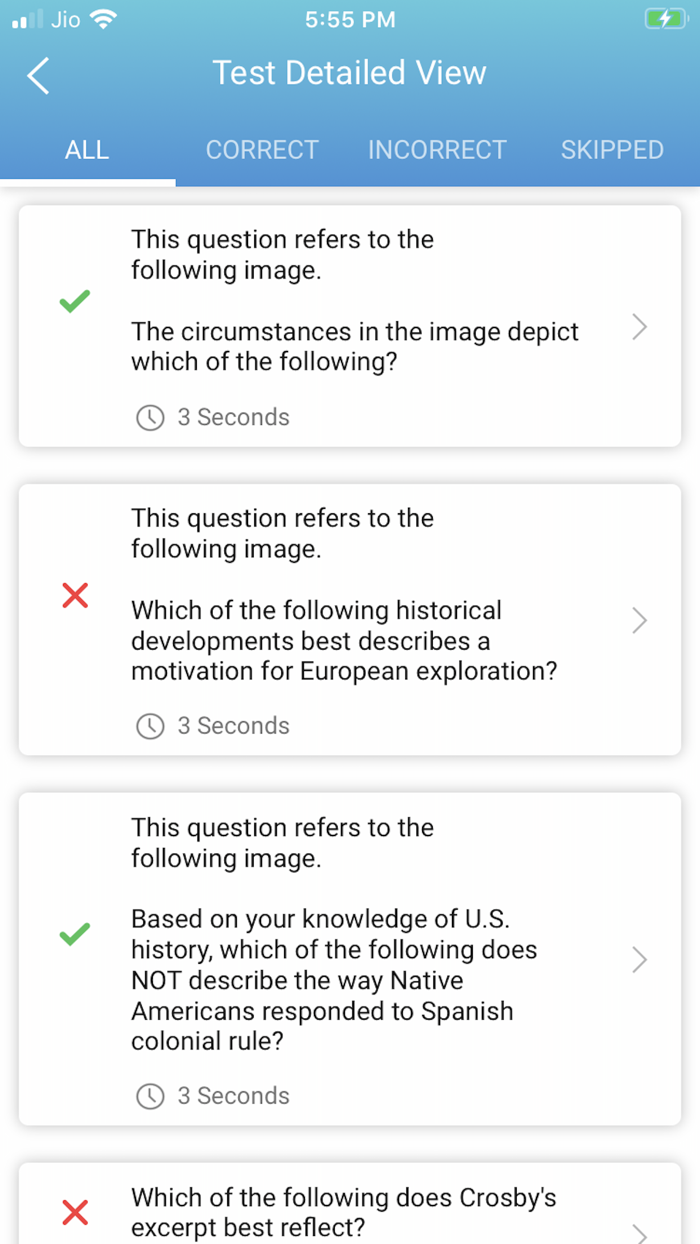
Task: Tap the red X on European exploration question
Action: coord(75,596)
